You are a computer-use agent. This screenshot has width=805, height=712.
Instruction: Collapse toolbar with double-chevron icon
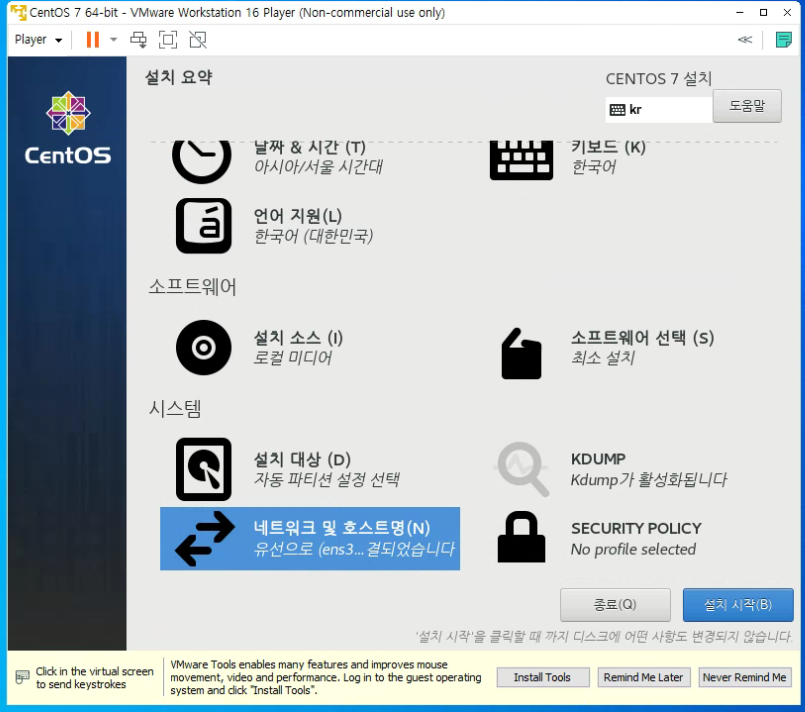tap(744, 40)
